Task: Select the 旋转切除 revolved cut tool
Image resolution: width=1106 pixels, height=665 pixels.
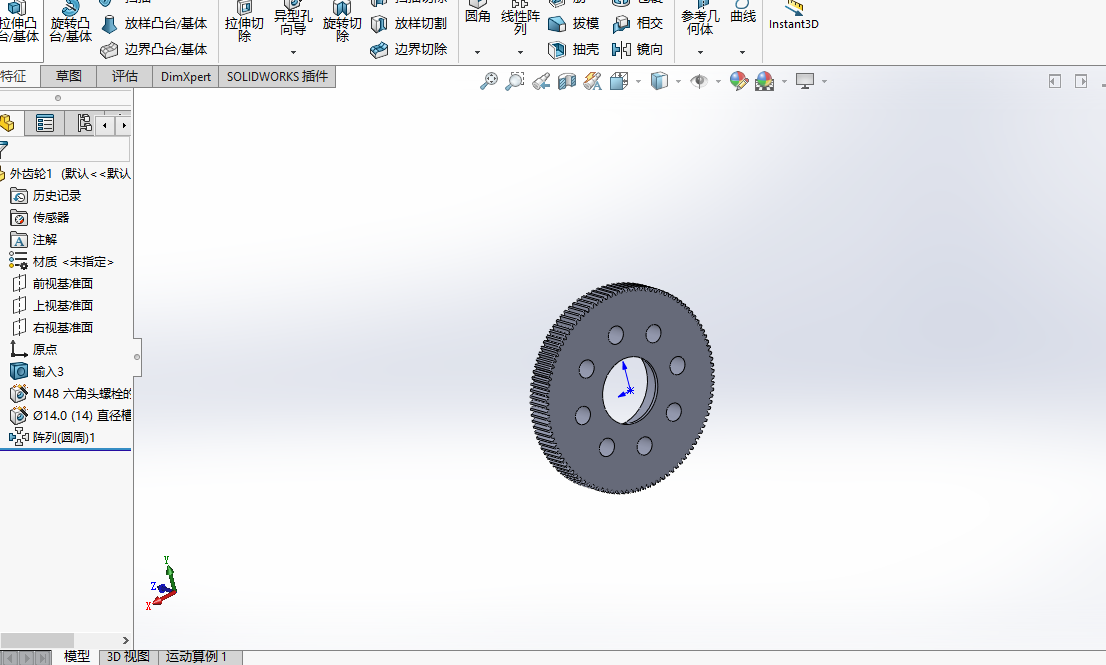Action: 342,23
